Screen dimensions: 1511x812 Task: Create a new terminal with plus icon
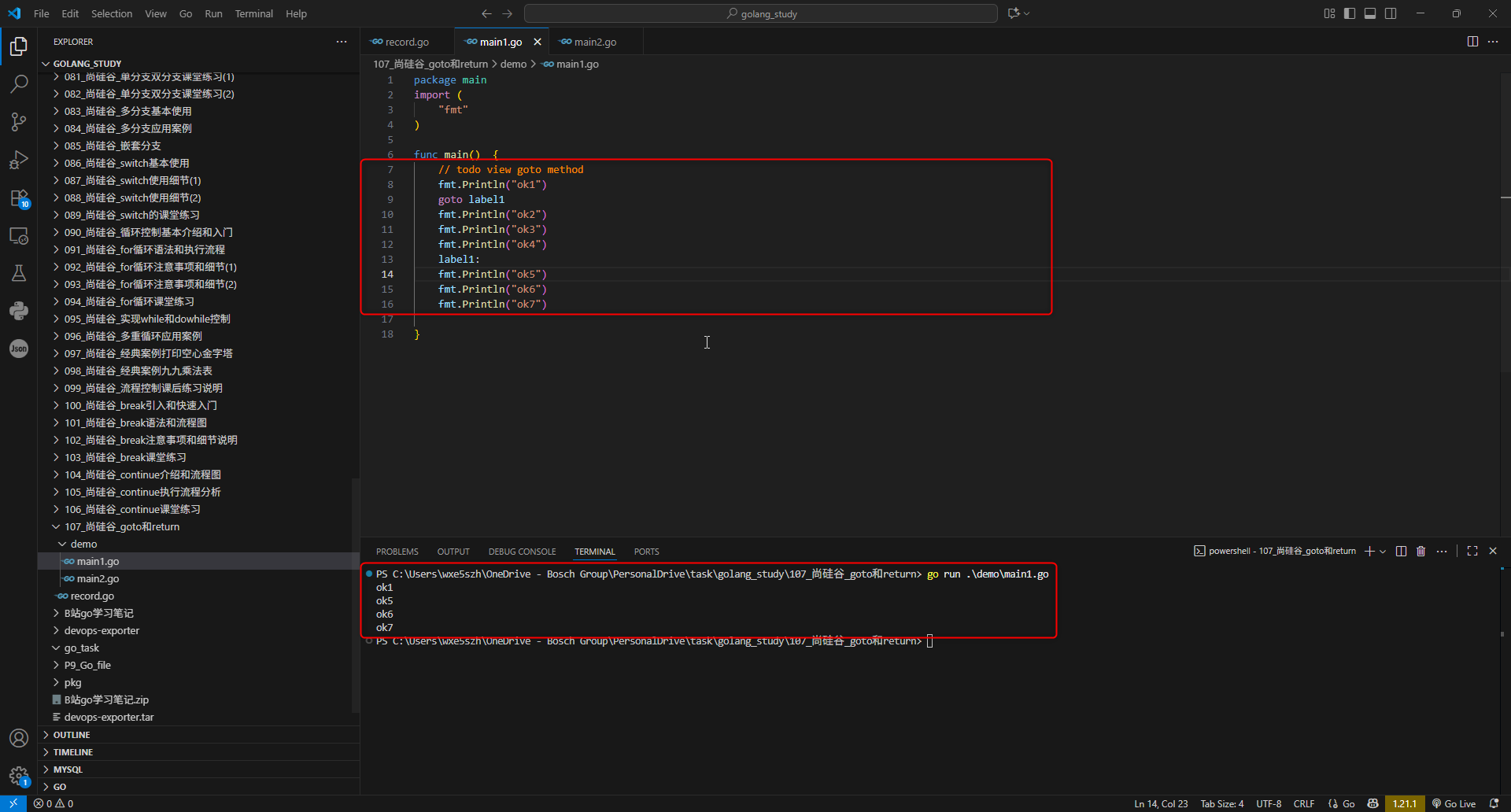[1369, 552]
